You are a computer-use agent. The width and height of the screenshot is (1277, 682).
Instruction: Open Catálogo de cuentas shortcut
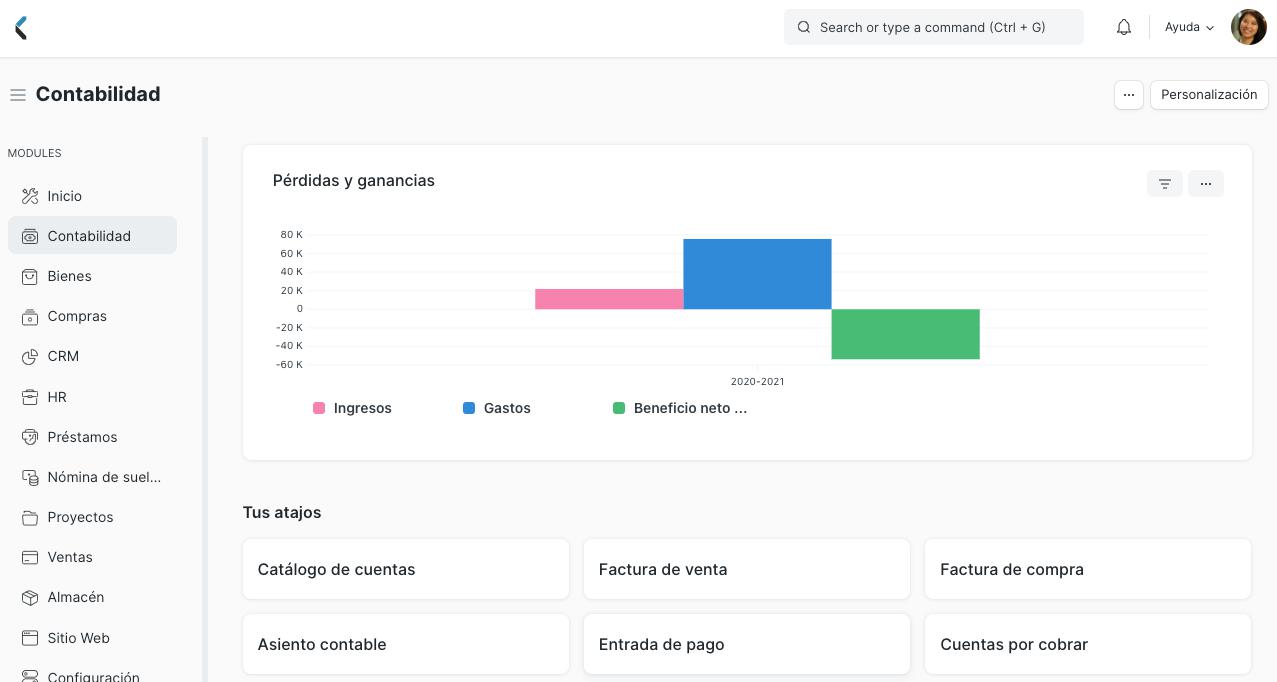[406, 569]
